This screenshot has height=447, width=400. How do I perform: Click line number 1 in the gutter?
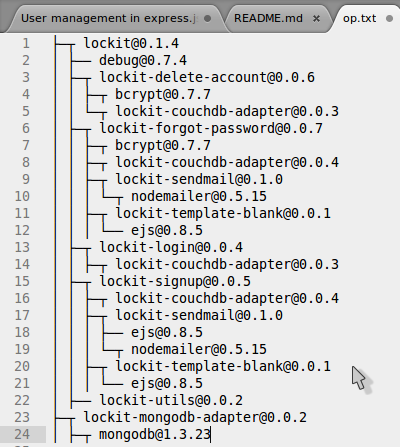tap(26, 43)
